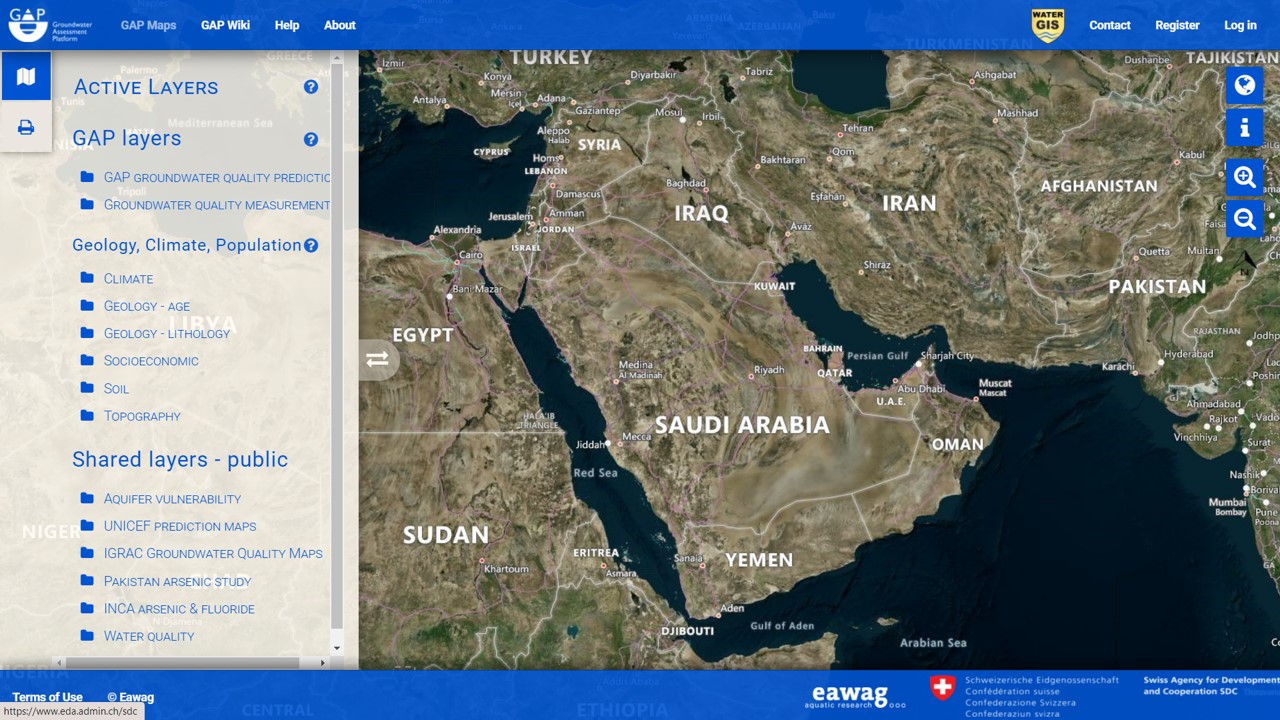Click the Water GIS badge icon
1280x720 pixels.
pos(1048,25)
